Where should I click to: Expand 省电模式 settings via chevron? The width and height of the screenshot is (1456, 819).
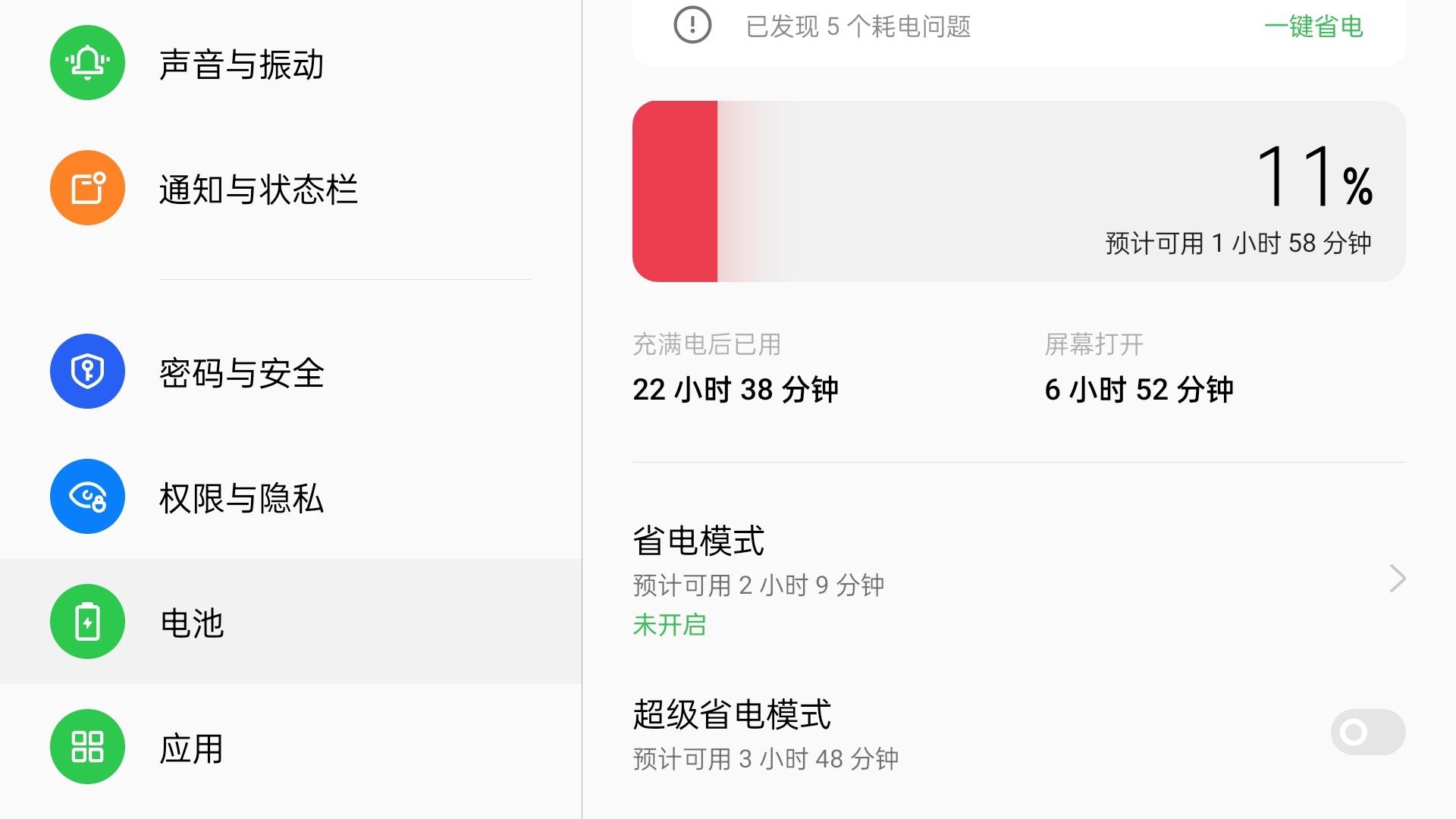[1398, 579]
